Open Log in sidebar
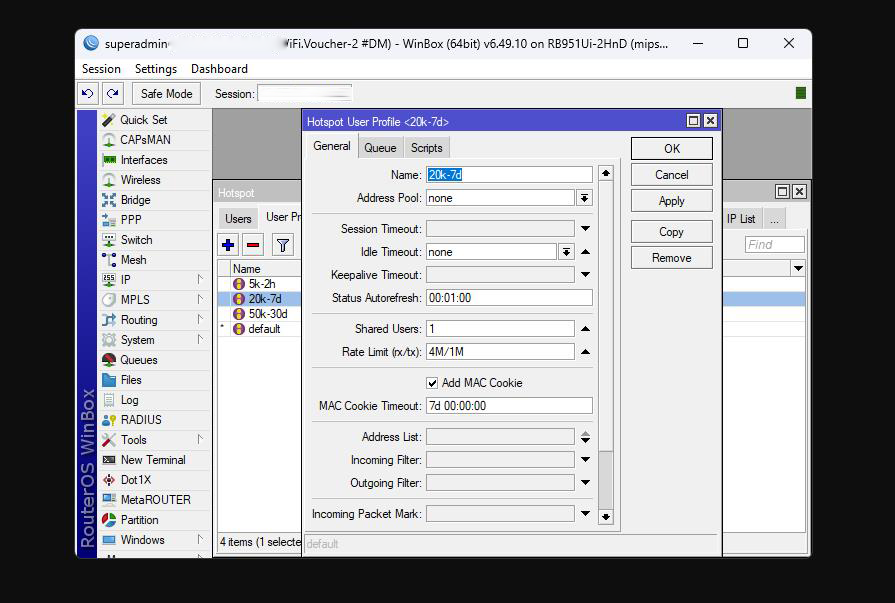Screen dimensions: 895x603 (154, 400)
